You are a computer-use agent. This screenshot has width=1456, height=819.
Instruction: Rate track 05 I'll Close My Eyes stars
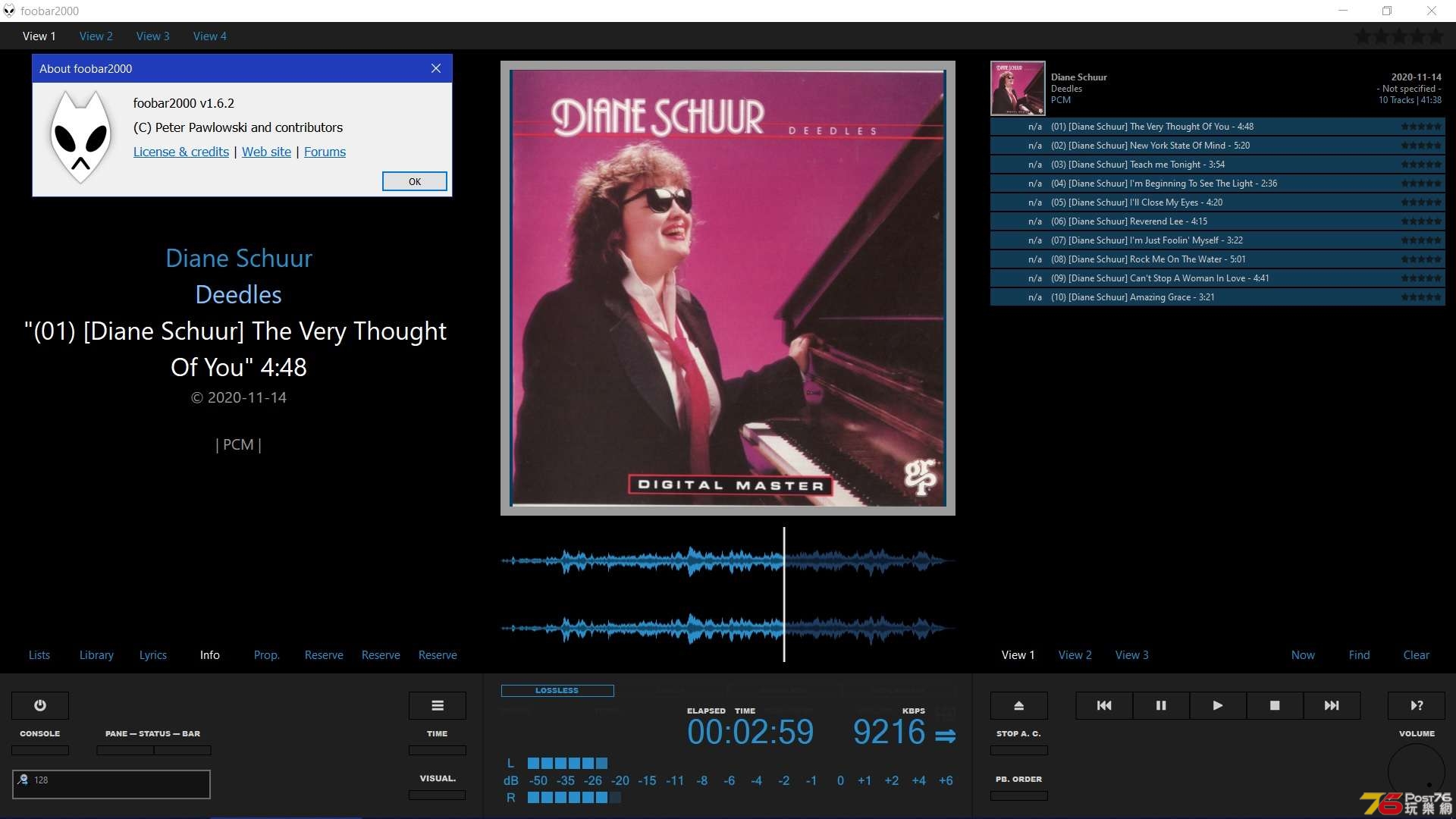pyautogui.click(x=1421, y=202)
